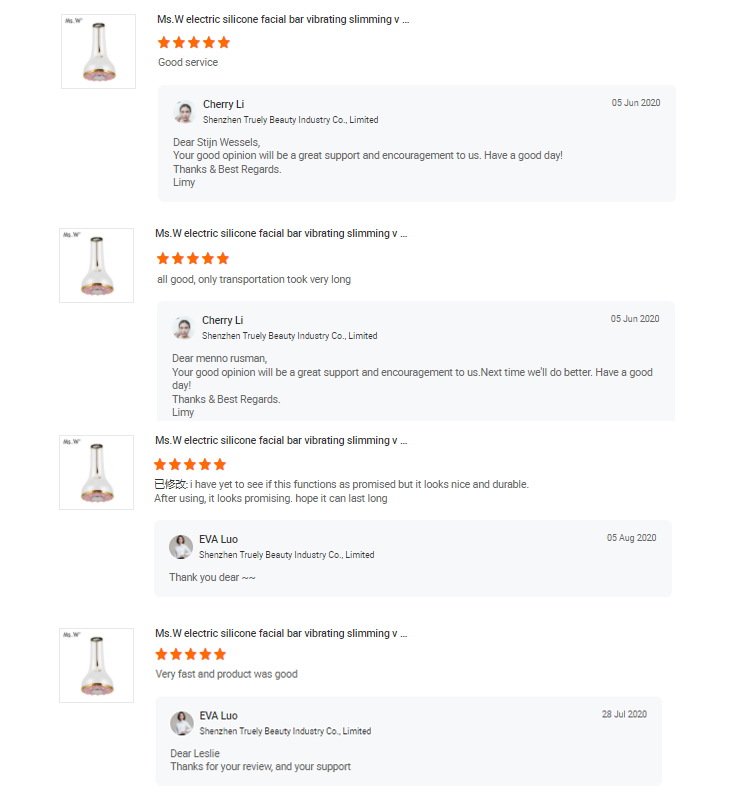750x800 pixels.
Task: Click company name in 'Dear menno rusman' reply
Action: coord(289,336)
